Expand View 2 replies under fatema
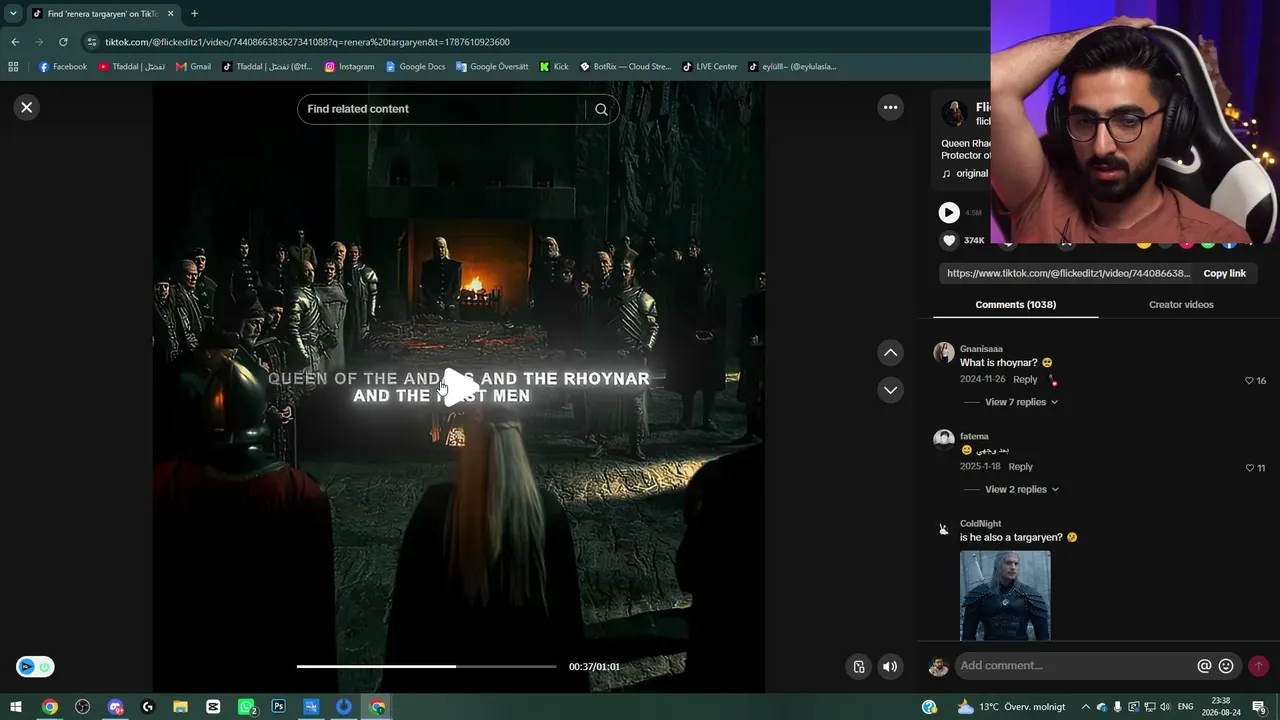1280x720 pixels. (1021, 489)
